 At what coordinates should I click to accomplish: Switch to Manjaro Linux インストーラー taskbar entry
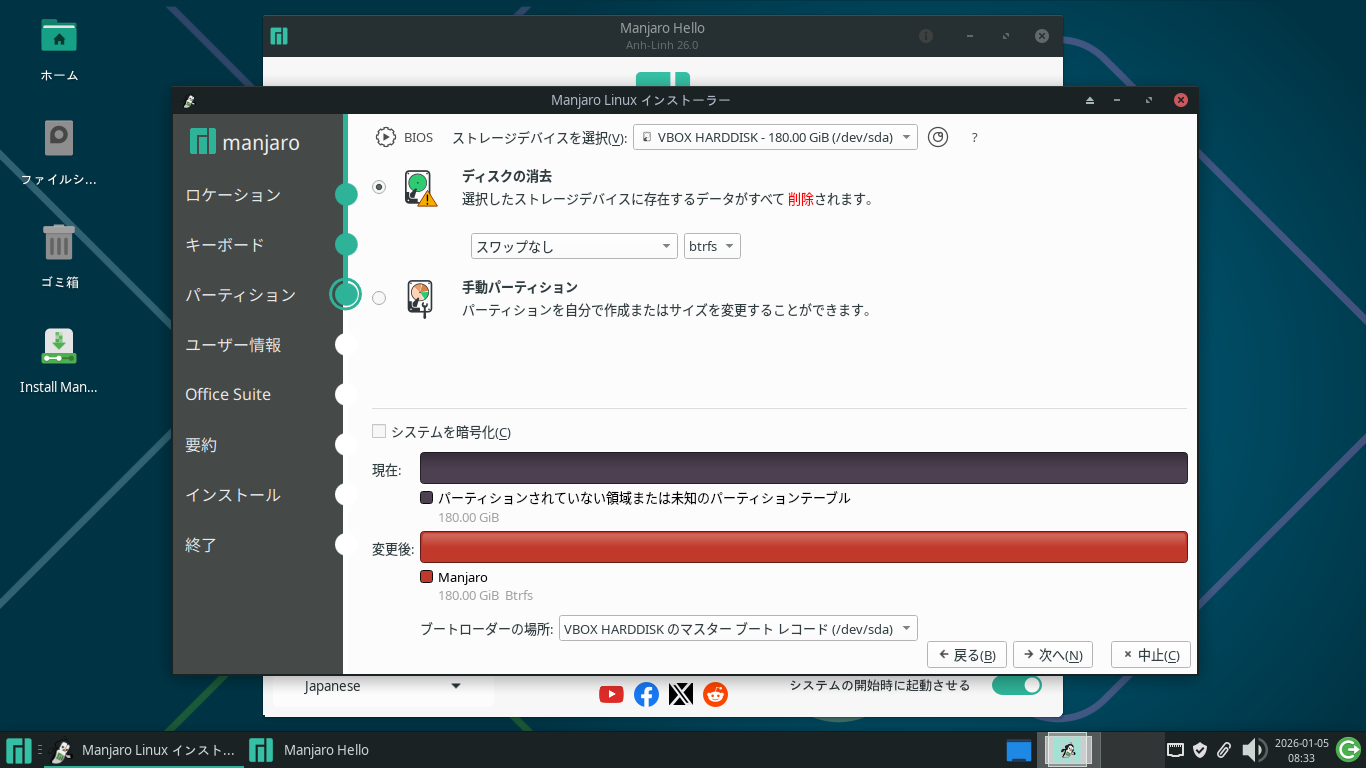coord(144,750)
